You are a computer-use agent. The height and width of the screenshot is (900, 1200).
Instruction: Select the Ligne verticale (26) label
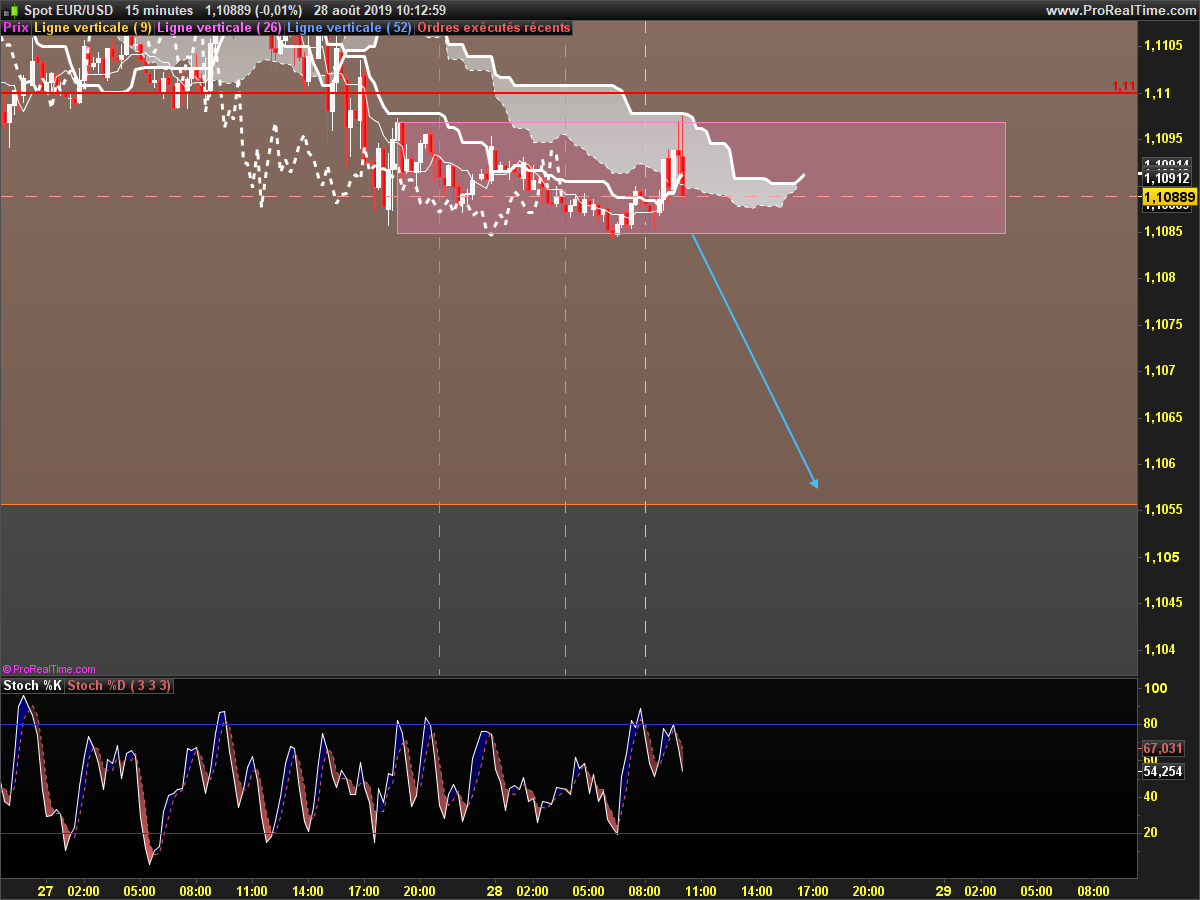pos(220,28)
